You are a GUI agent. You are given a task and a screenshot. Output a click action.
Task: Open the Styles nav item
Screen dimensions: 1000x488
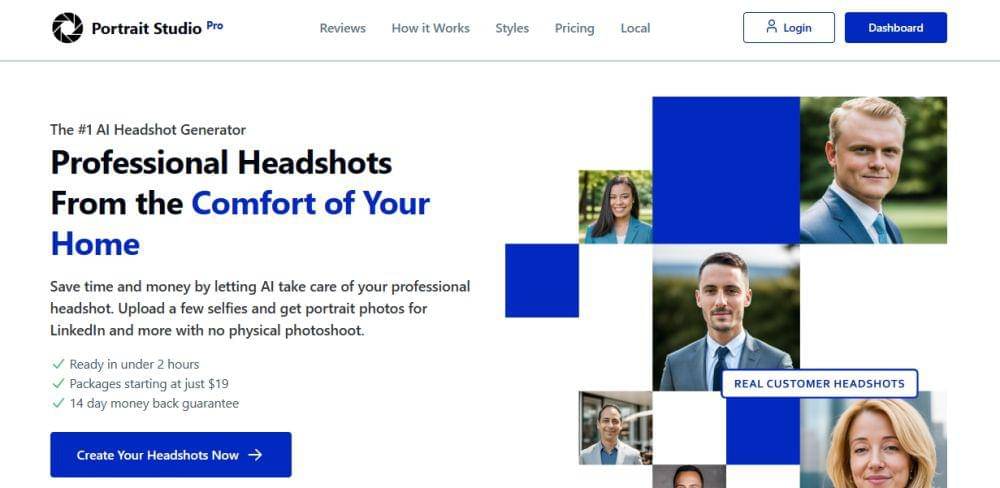point(512,28)
